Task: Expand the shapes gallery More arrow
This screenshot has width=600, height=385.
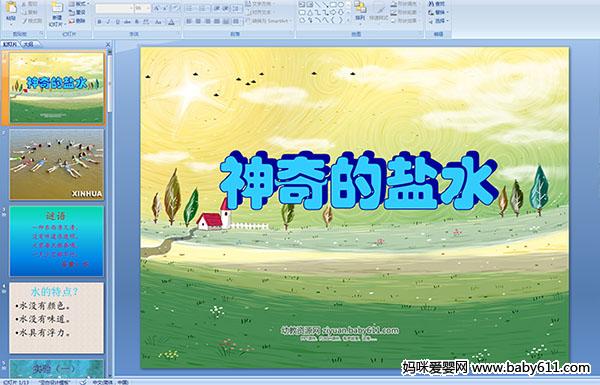Action: click(348, 21)
